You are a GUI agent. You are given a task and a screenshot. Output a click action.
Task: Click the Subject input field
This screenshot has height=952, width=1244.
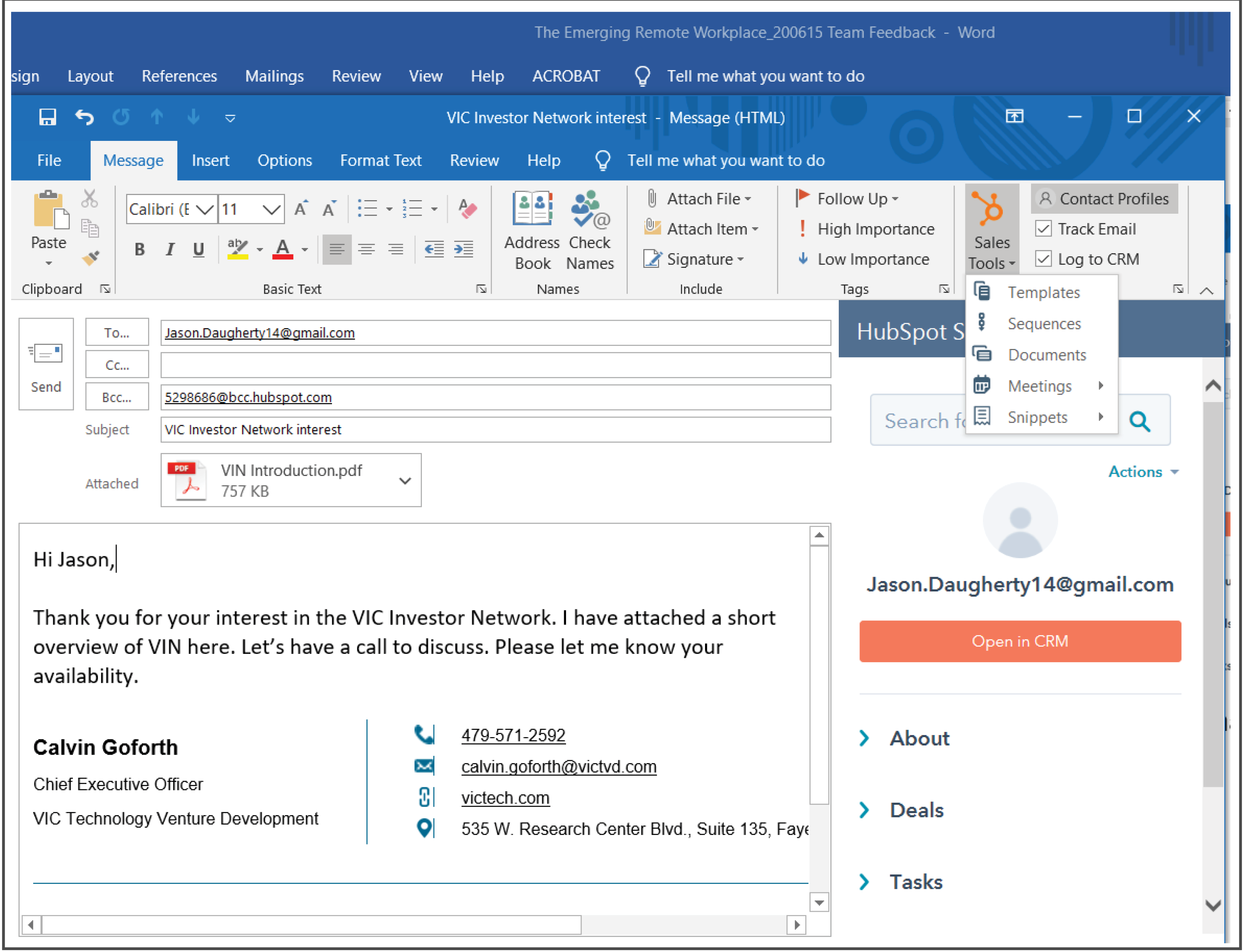point(496,429)
